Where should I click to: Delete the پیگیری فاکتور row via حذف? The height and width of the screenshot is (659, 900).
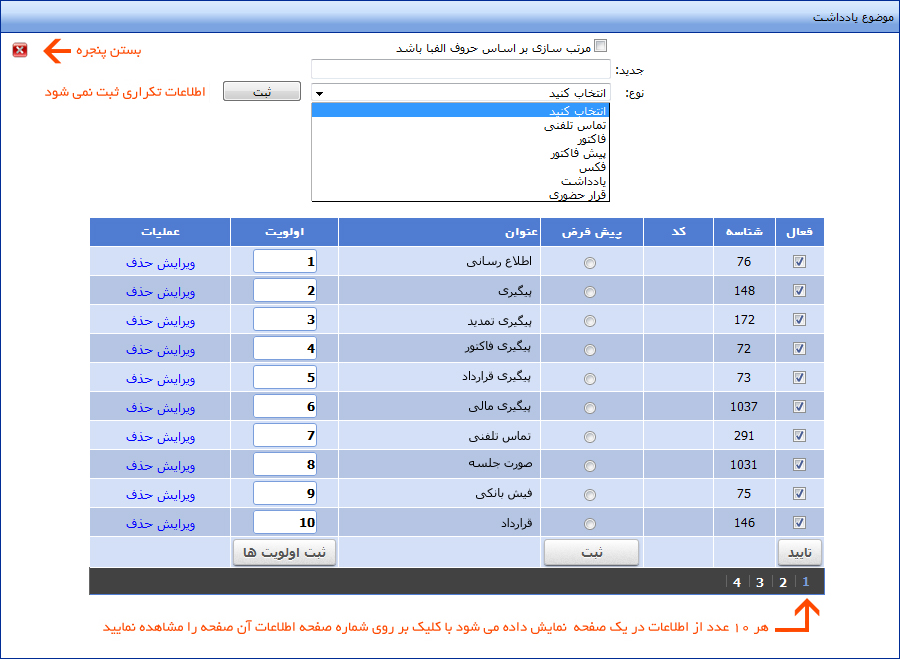pyautogui.click(x=139, y=350)
